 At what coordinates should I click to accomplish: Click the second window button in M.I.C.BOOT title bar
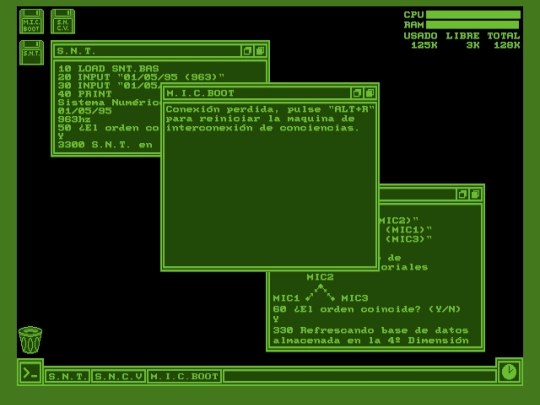(370, 93)
